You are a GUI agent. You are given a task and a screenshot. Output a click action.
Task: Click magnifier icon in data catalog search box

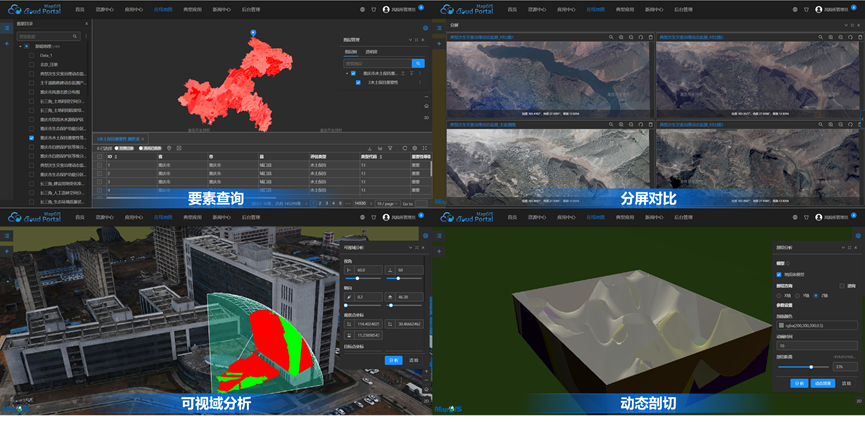coord(75,36)
